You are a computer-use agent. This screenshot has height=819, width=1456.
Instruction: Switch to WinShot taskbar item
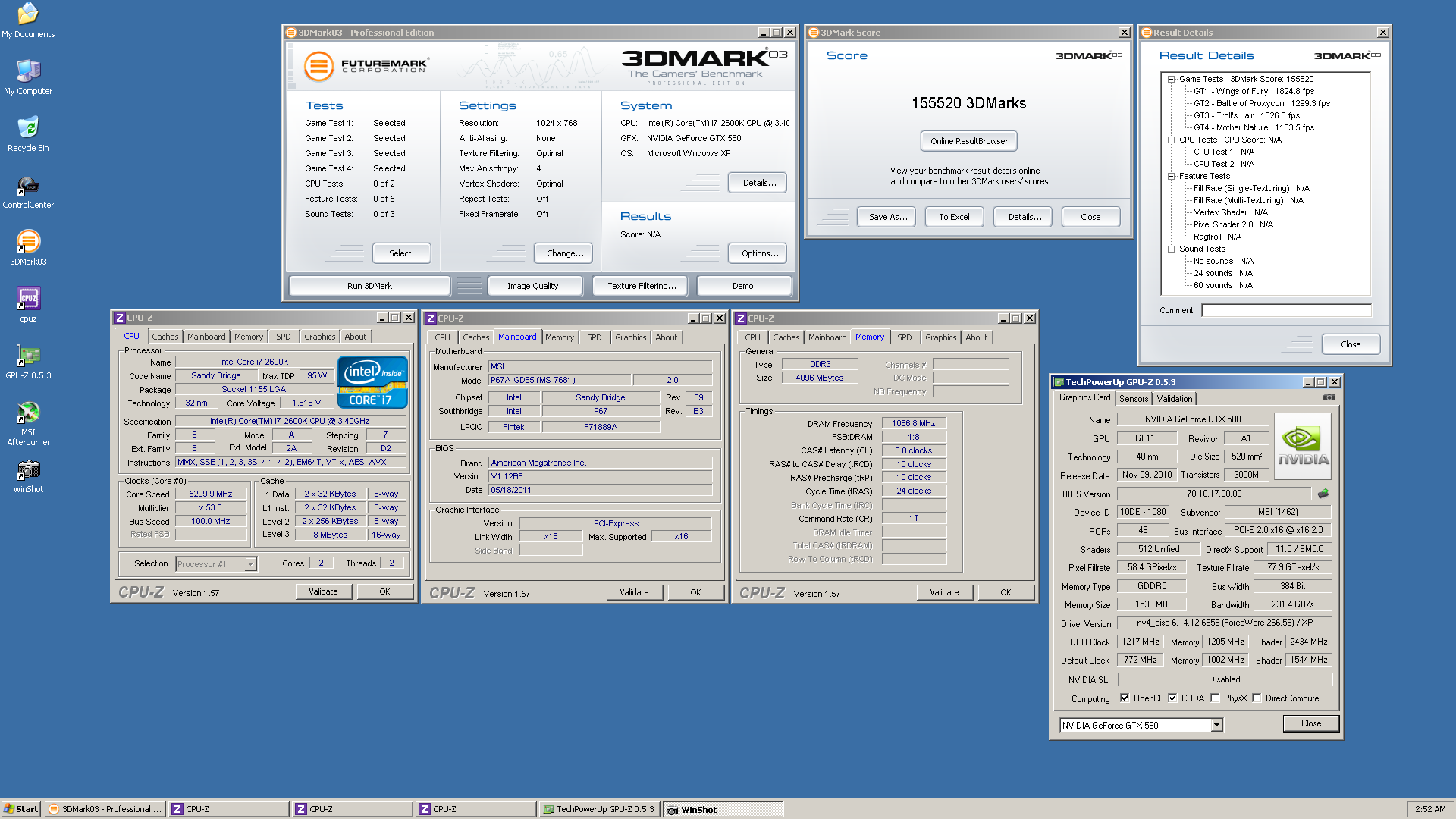(723, 809)
